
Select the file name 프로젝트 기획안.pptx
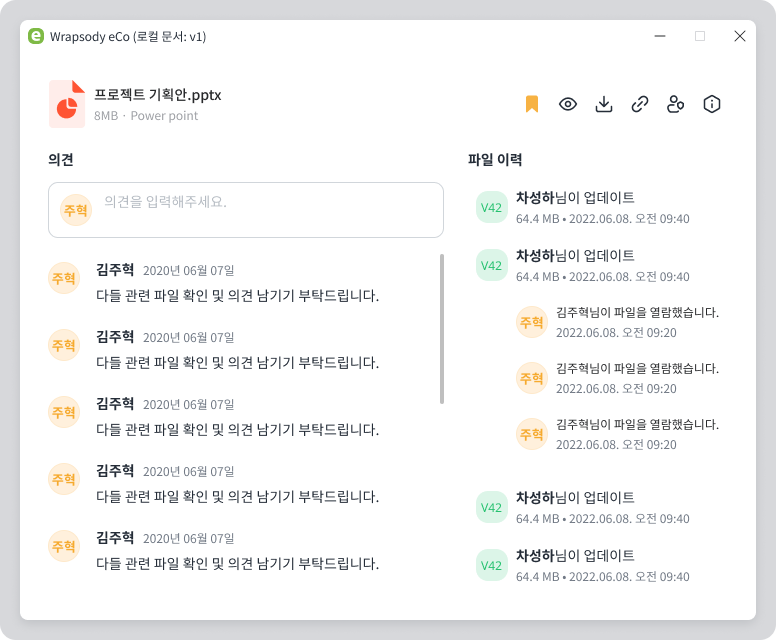click(x=158, y=95)
